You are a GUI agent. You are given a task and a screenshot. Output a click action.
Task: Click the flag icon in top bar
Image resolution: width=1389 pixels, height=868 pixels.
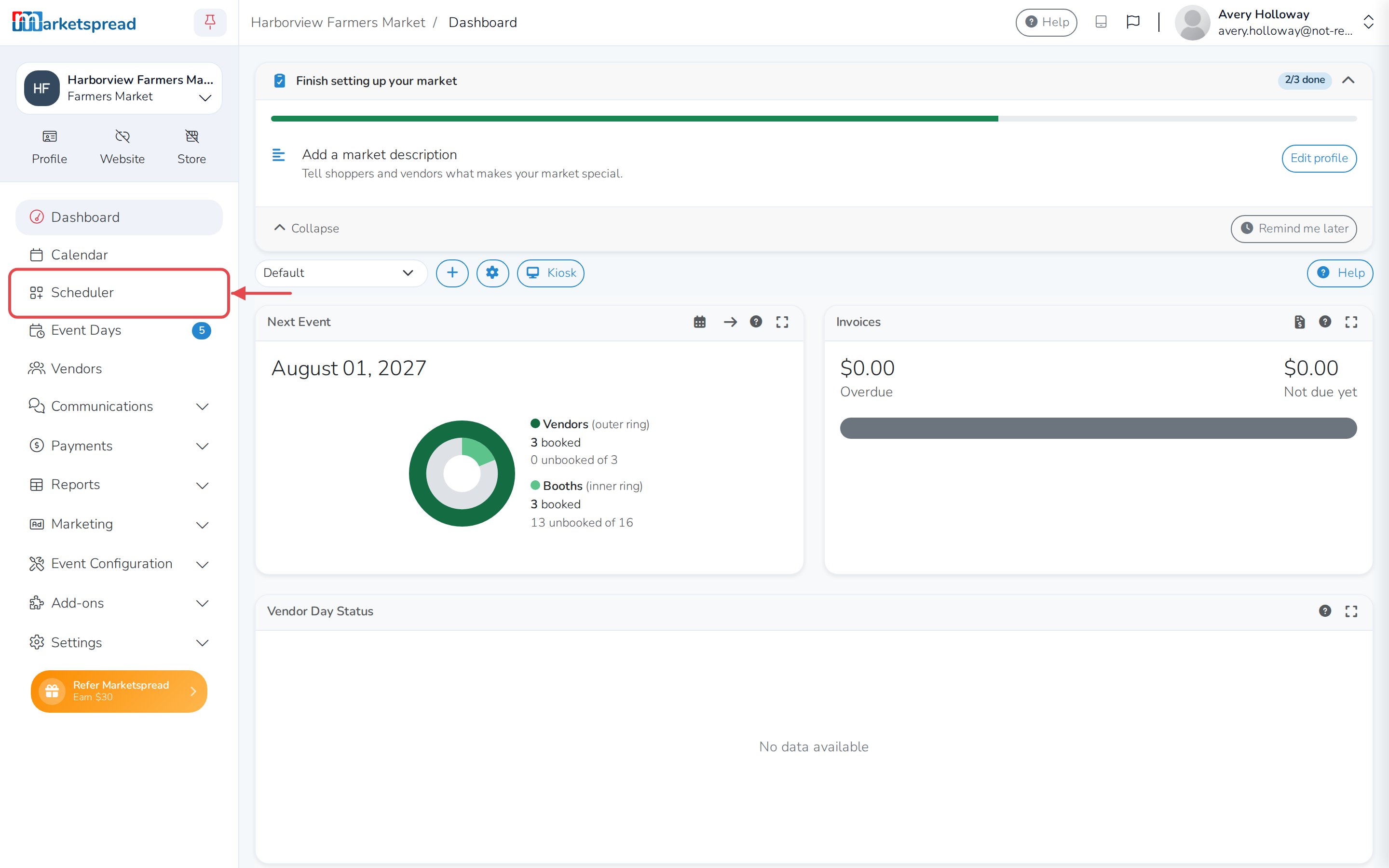click(x=1133, y=22)
